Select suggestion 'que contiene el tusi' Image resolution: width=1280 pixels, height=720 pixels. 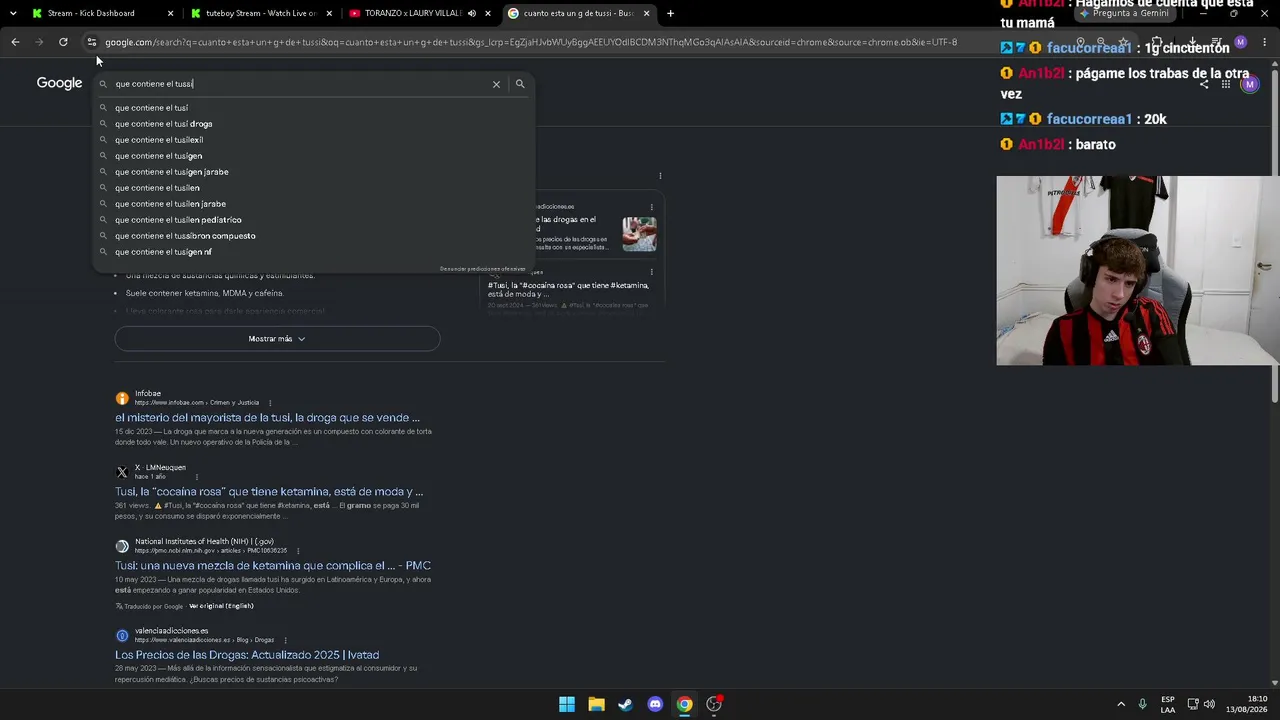point(314,108)
